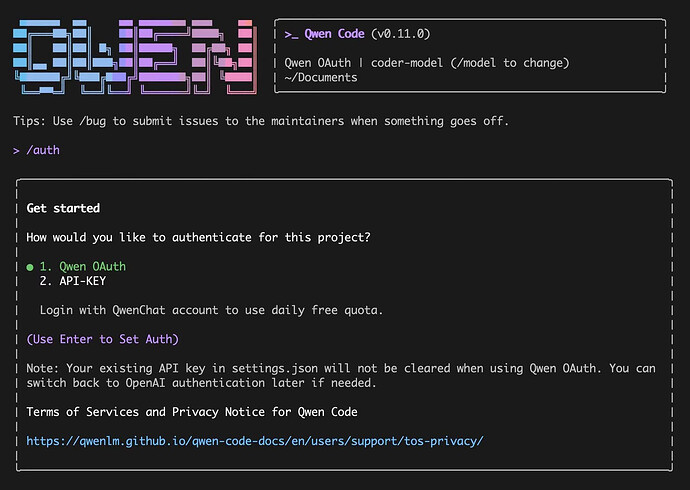Click the > prompt symbol before /auth
Viewport: 690px width, 490px height.
pyautogui.click(x=17, y=150)
